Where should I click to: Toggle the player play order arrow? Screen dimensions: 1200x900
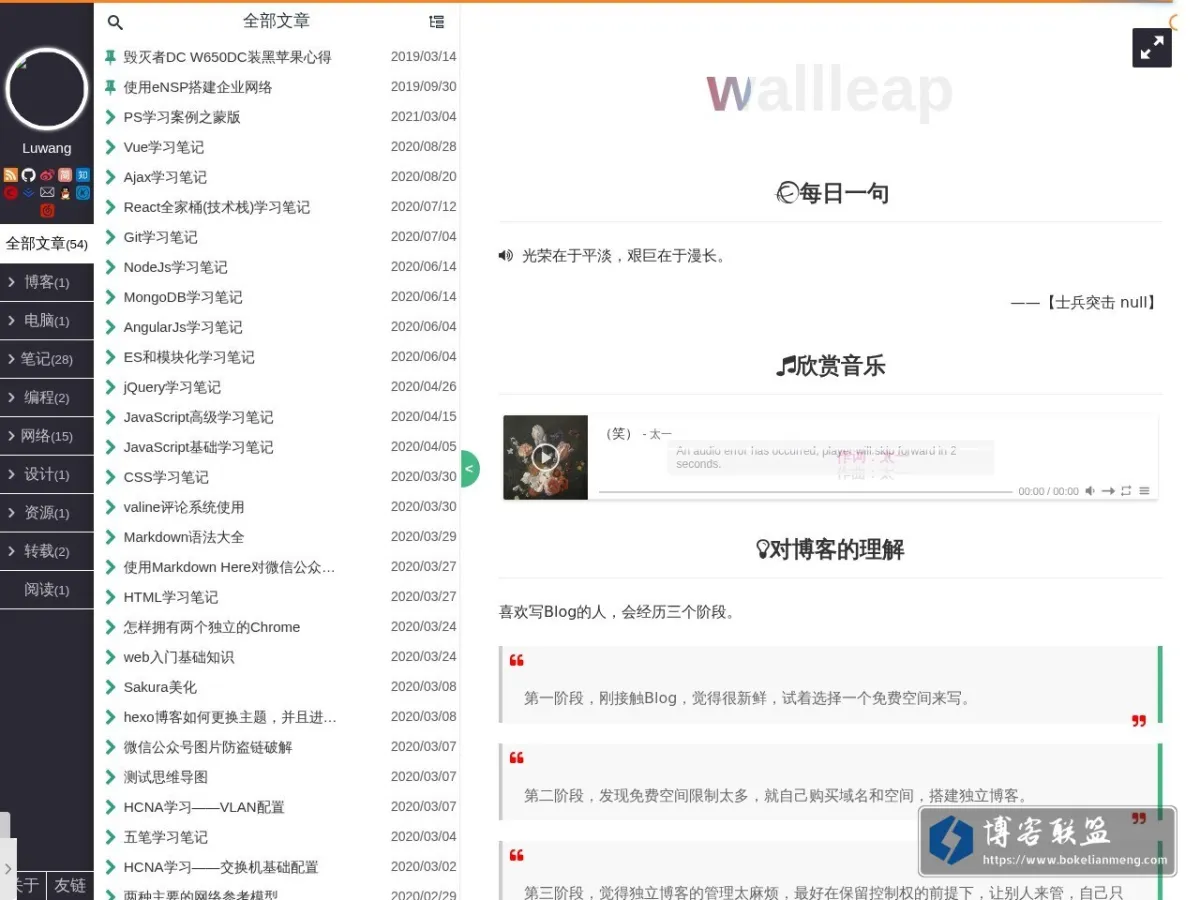coord(1108,491)
